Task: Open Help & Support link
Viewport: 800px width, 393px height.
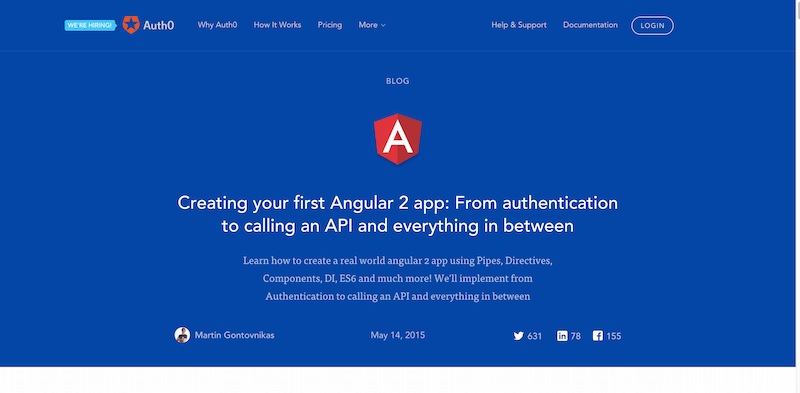Action: [519, 25]
